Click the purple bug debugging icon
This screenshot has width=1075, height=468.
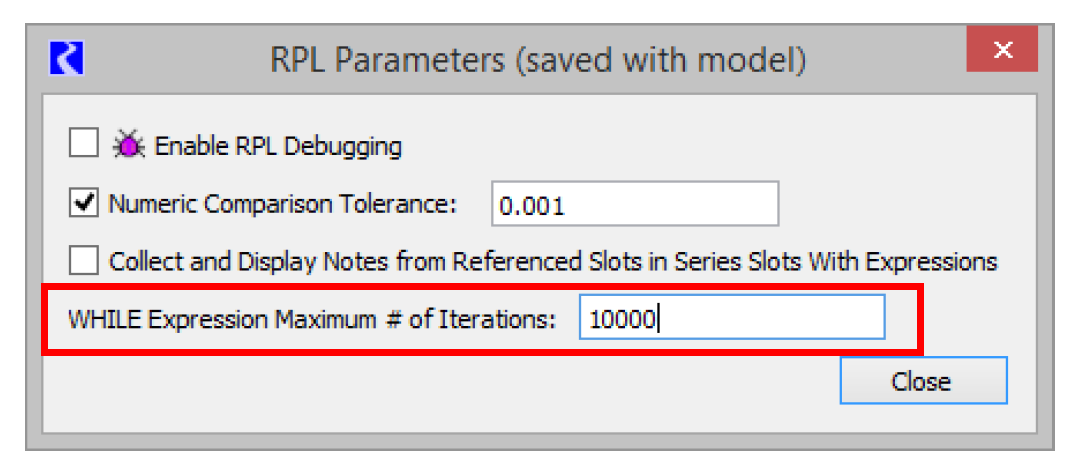pos(128,146)
